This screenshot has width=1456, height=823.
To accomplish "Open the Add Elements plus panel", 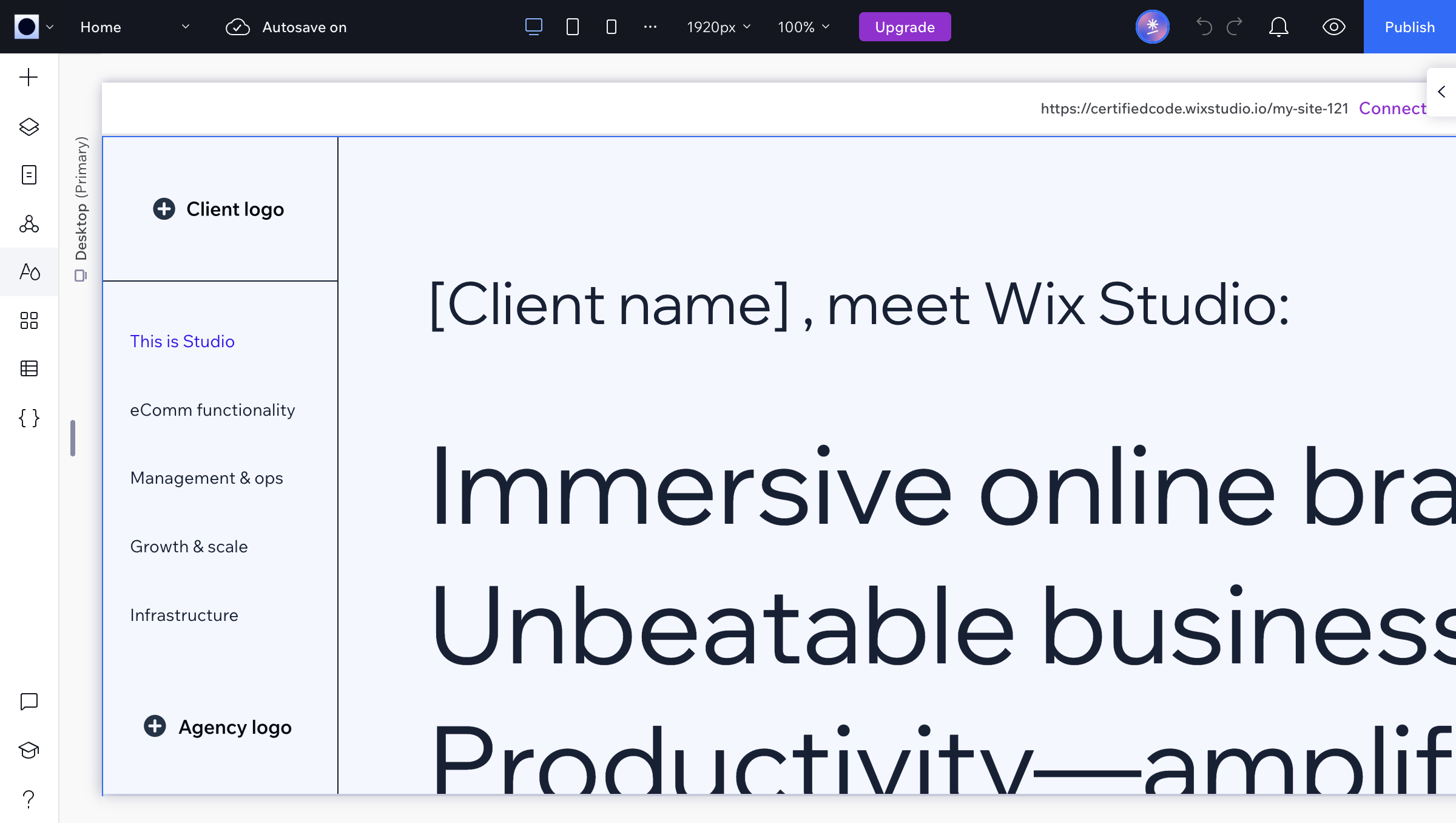I will tap(29, 77).
